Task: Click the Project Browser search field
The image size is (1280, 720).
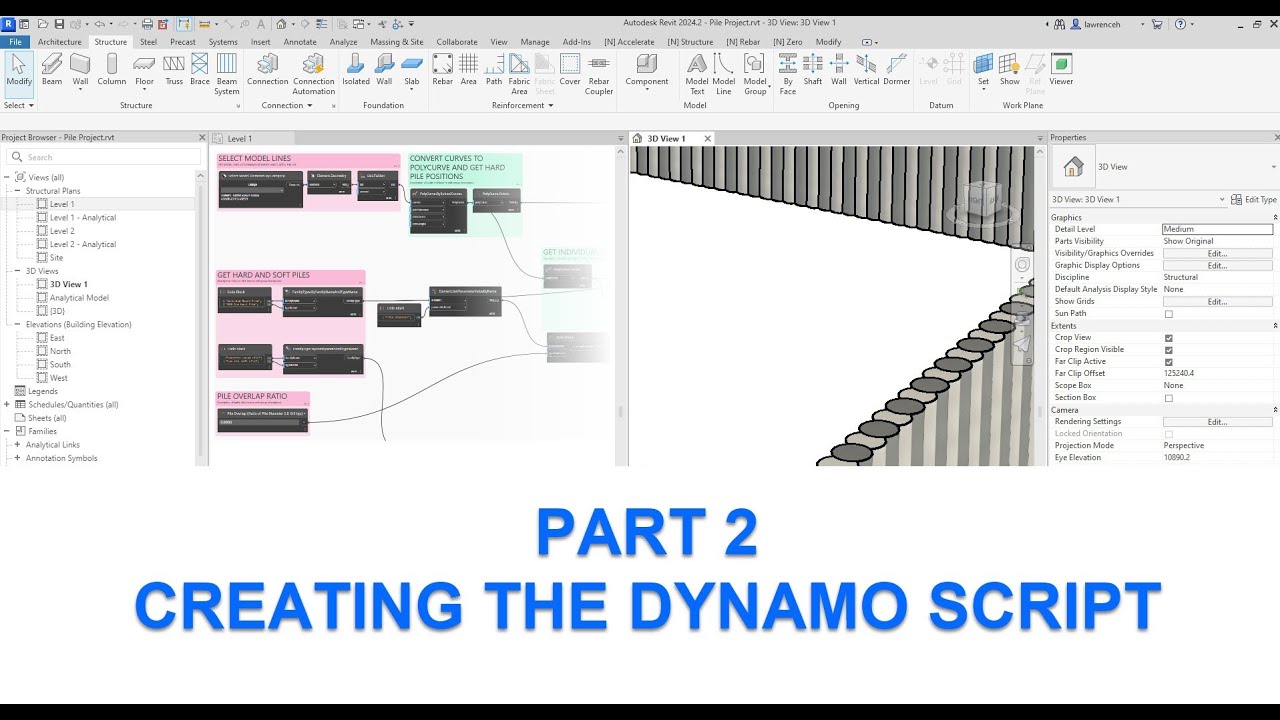Action: pyautogui.click(x=104, y=157)
